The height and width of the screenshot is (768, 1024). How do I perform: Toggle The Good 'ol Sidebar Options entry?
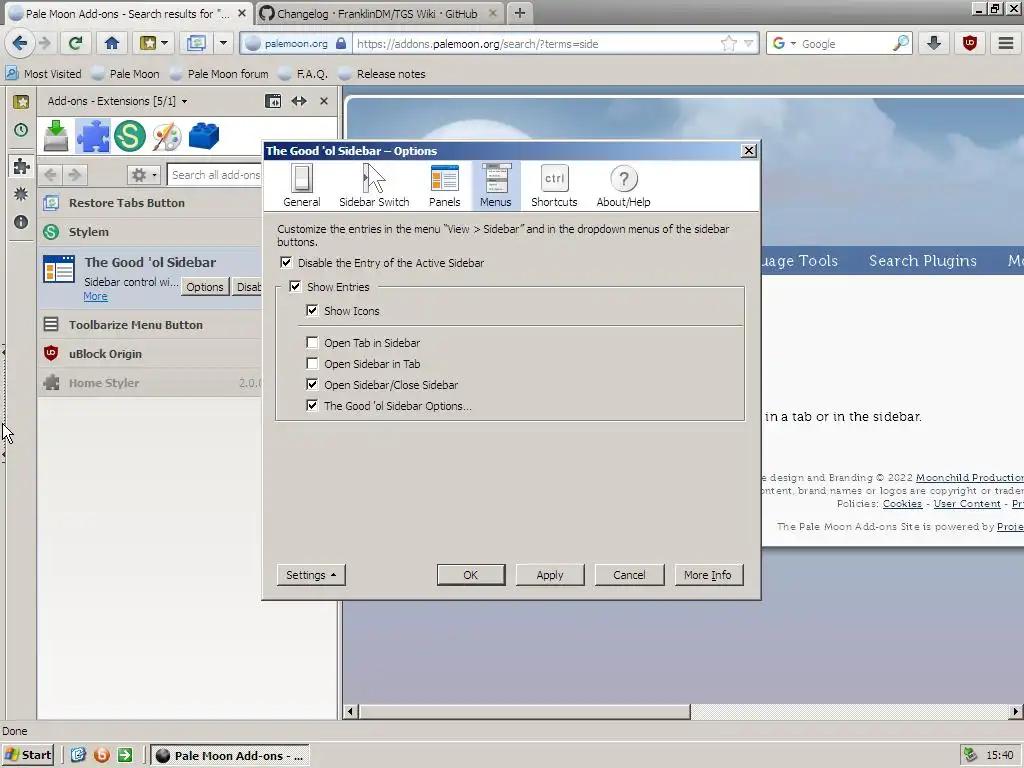point(312,406)
